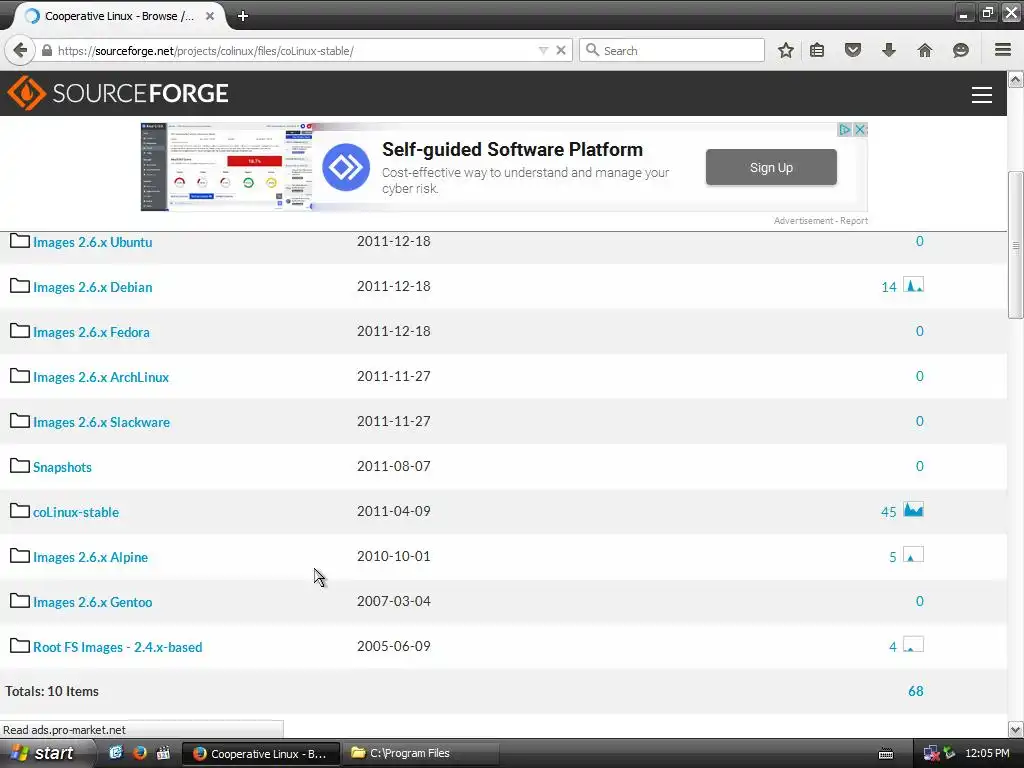Click the Pocket save icon
The height and width of the screenshot is (768, 1024).
coord(852,50)
